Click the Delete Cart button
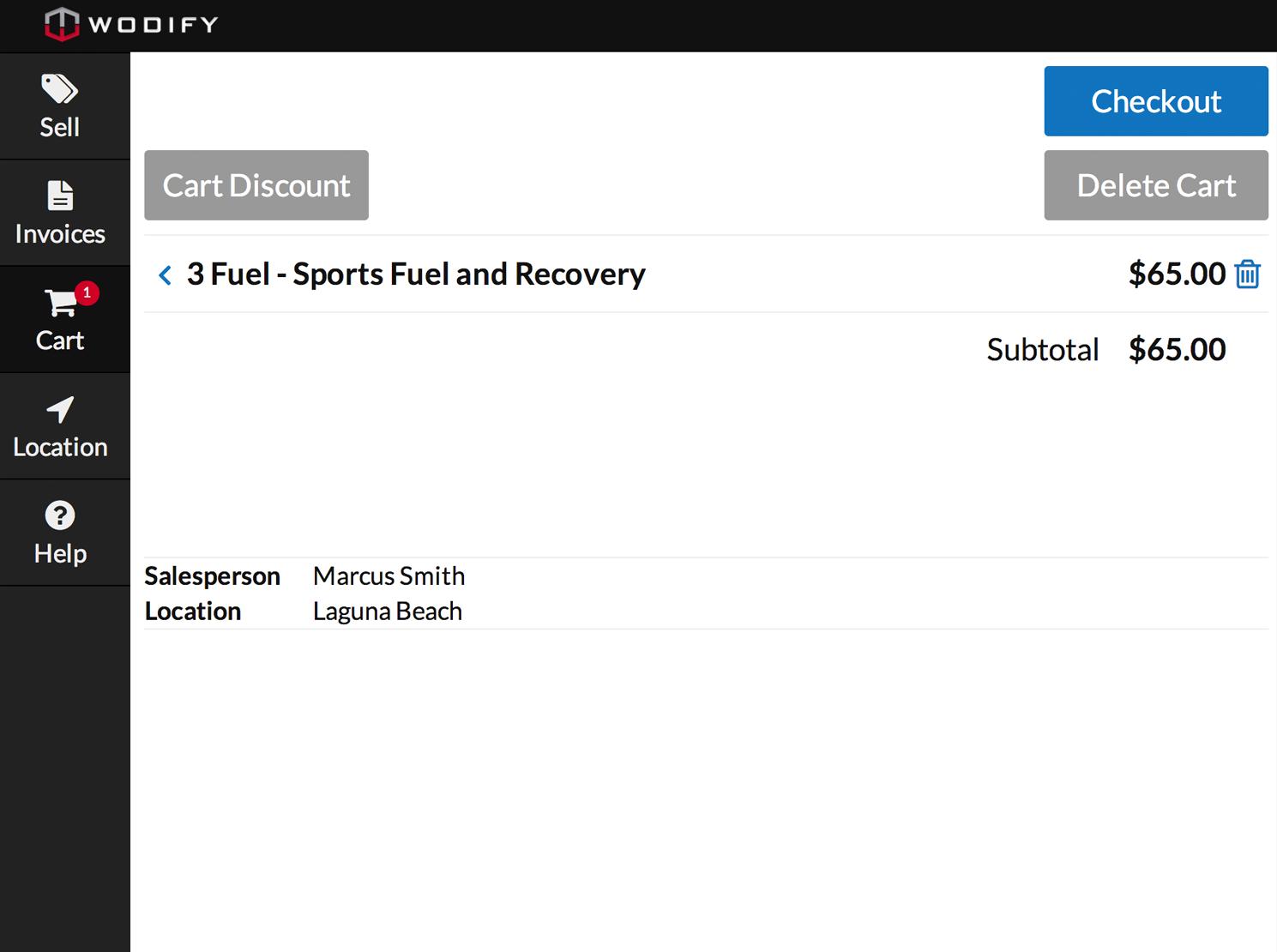The width and height of the screenshot is (1277, 952). tap(1155, 185)
